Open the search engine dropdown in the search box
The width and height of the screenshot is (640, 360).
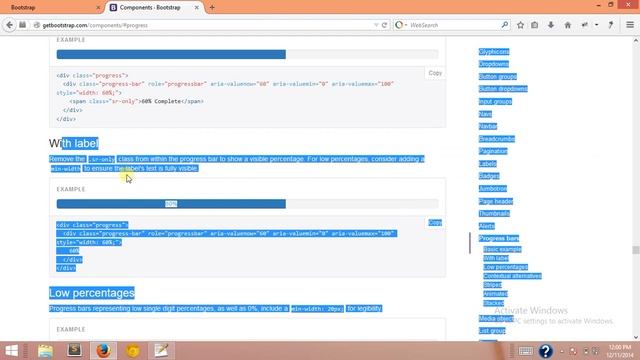tap(400, 25)
